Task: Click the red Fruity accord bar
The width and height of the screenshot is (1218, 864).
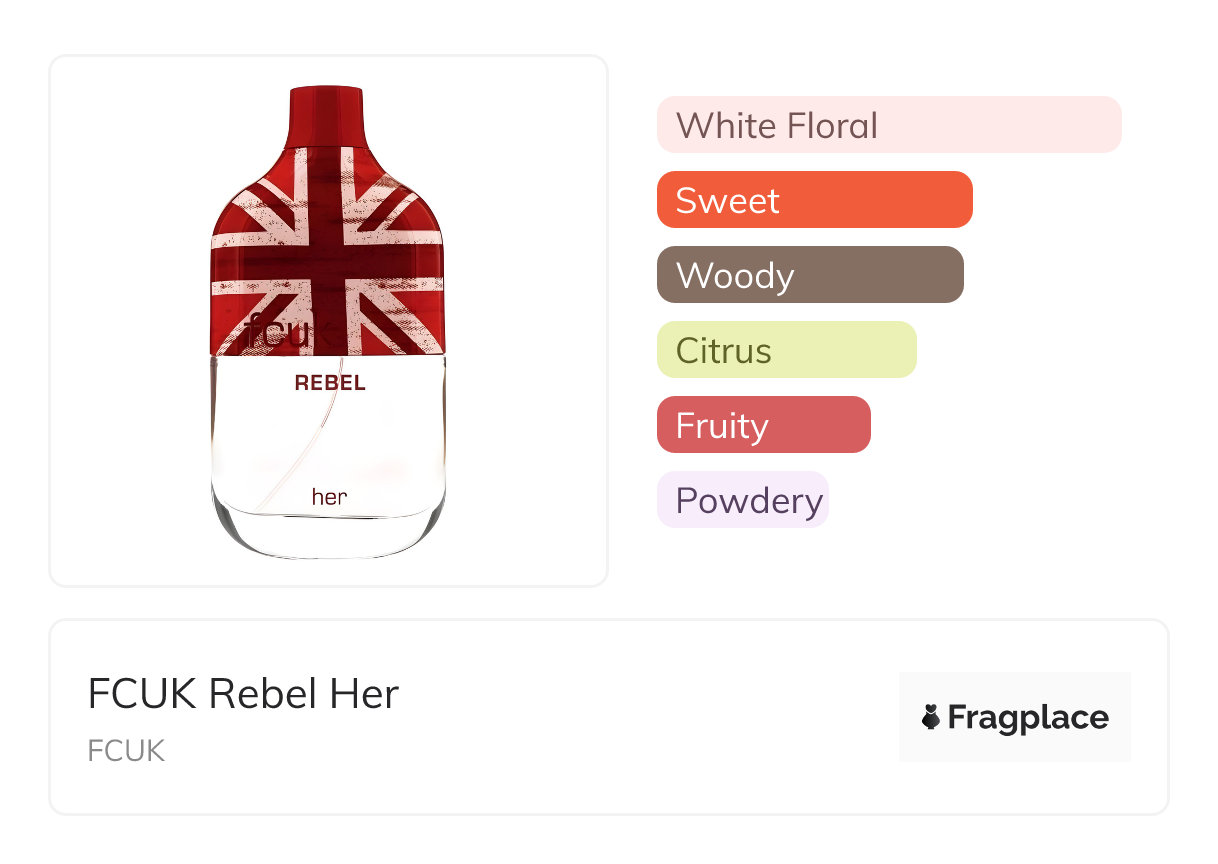Action: [763, 425]
